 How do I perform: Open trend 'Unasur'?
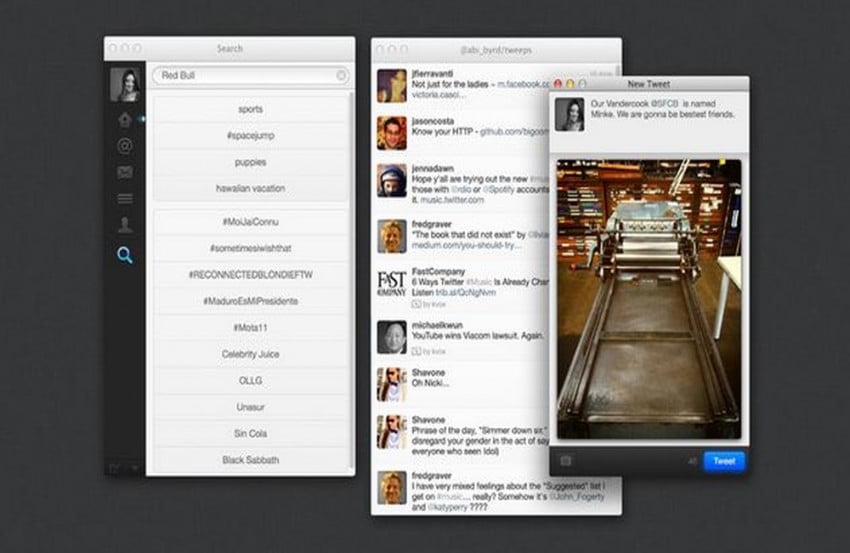coord(250,407)
